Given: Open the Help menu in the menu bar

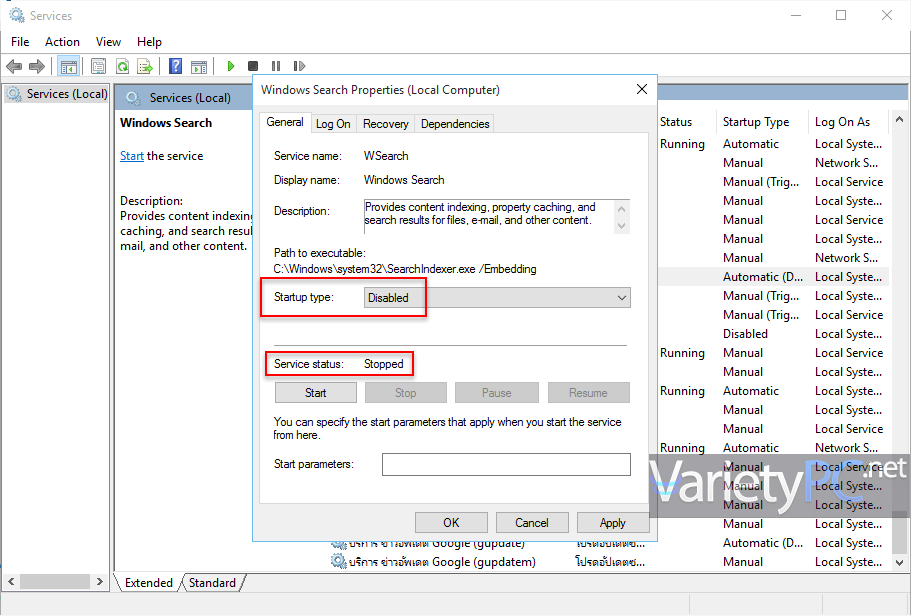Looking at the screenshot, I should click(149, 42).
